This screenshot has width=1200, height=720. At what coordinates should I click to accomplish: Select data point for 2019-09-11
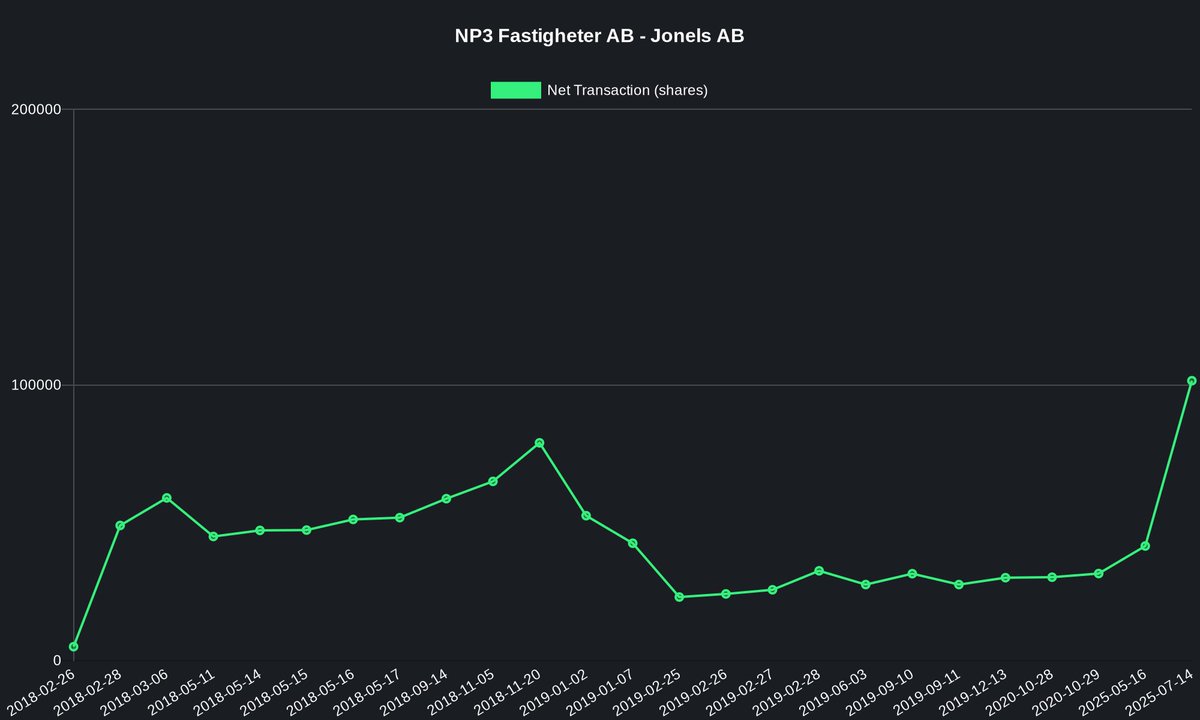[x=959, y=584]
